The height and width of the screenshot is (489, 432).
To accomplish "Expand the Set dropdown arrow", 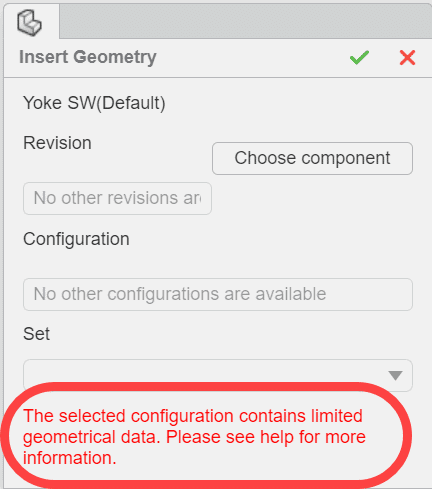I will pos(396,376).
